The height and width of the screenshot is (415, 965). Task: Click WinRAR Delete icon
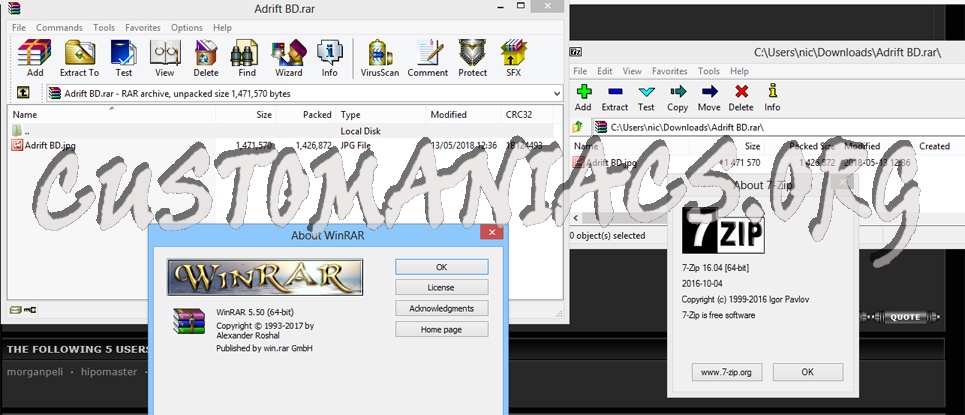[206, 58]
